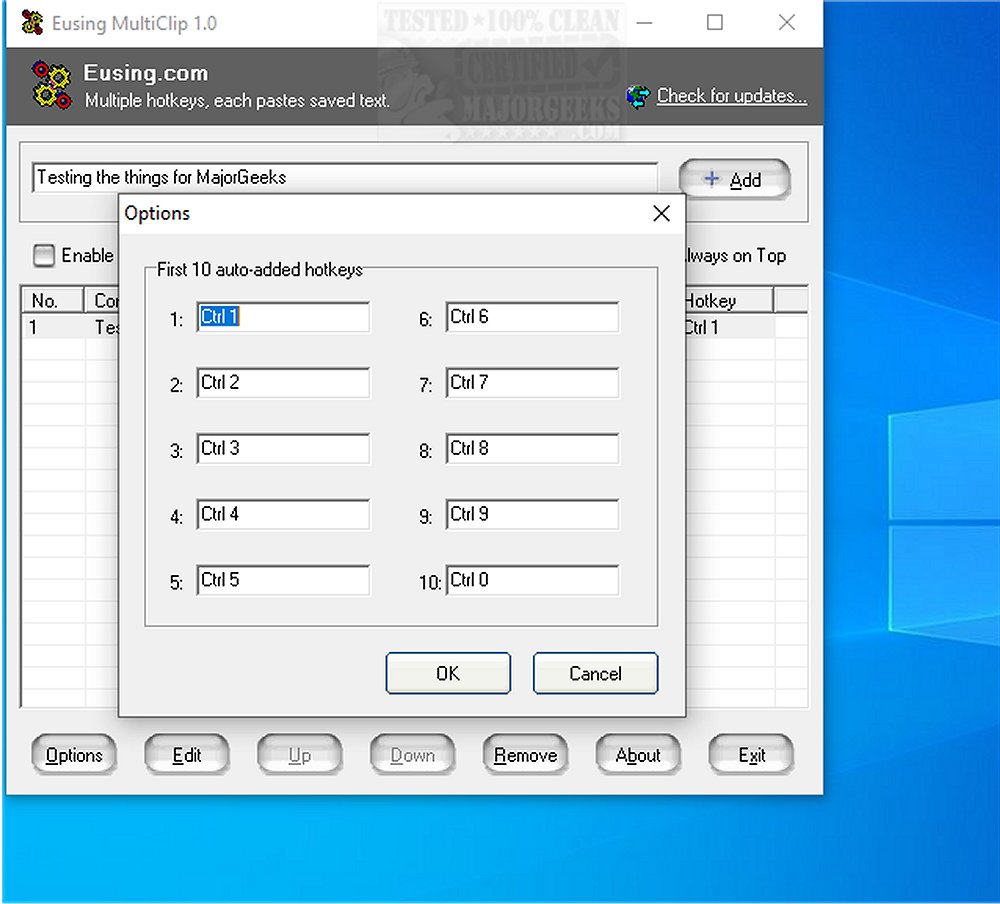Image resolution: width=1000 pixels, height=904 pixels.
Task: Click the Down button
Action: pyautogui.click(x=412, y=755)
